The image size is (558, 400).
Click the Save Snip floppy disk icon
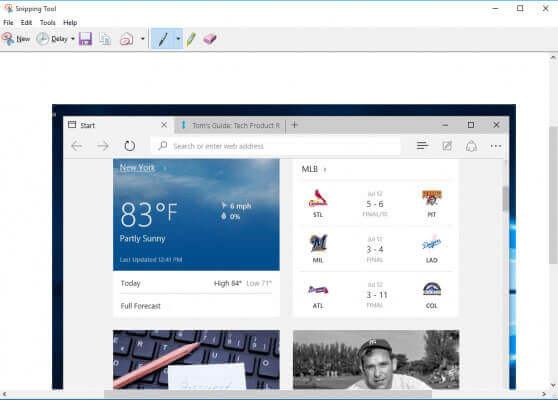tap(85, 38)
